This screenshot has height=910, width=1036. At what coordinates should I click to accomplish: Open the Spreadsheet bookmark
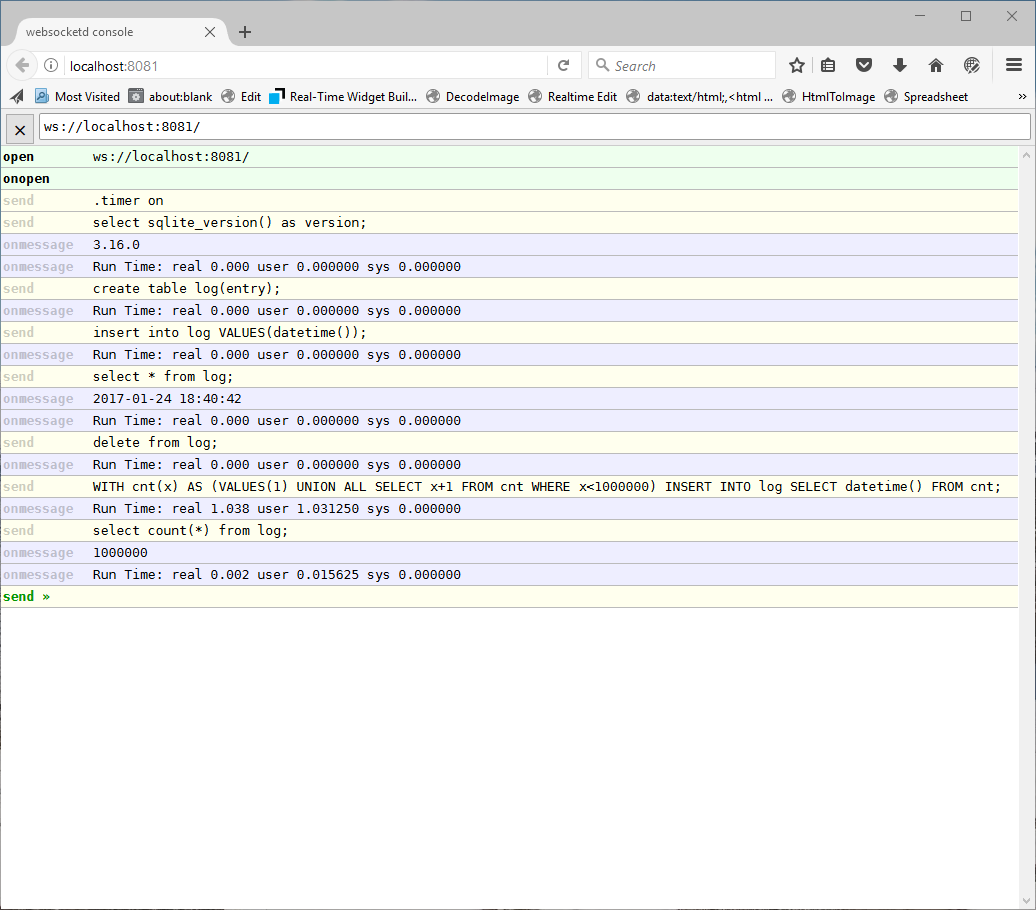[926, 97]
